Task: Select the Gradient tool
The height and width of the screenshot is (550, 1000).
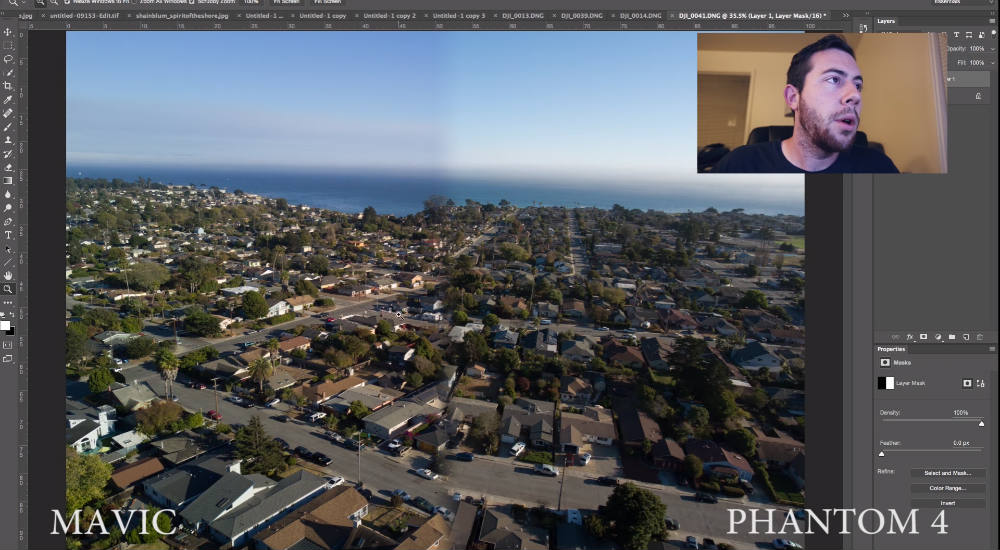Action: pyautogui.click(x=8, y=181)
